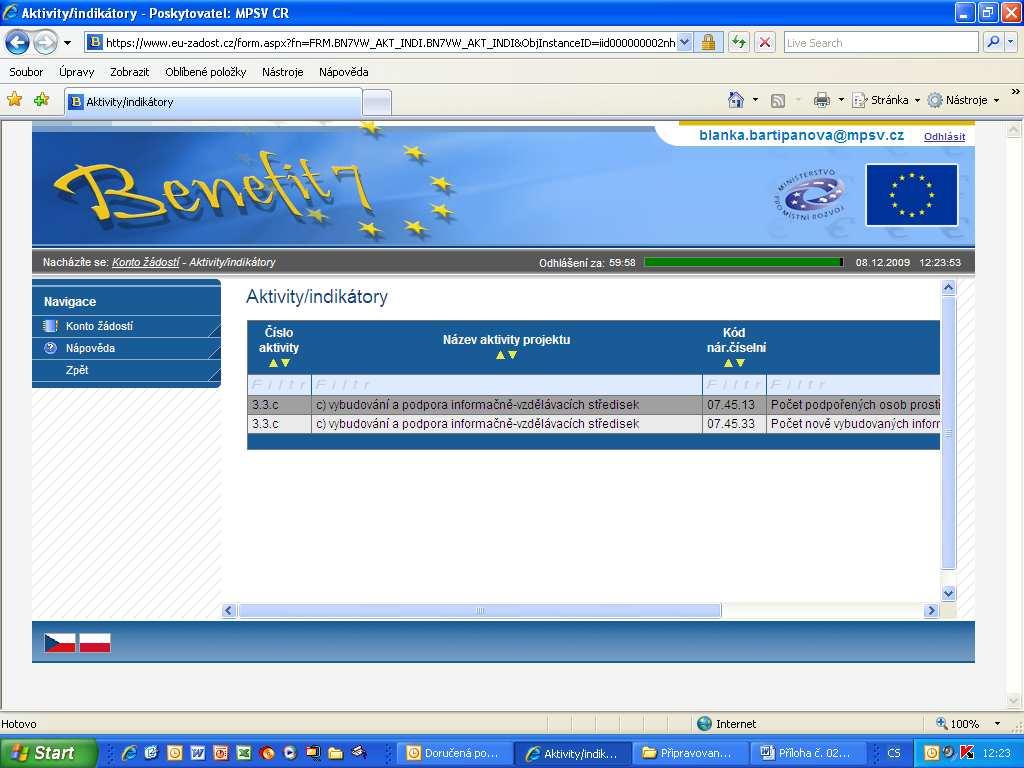Launch Excel from the Quick Launch bar
Viewport: 1024px width, 768px height.
click(x=244, y=753)
